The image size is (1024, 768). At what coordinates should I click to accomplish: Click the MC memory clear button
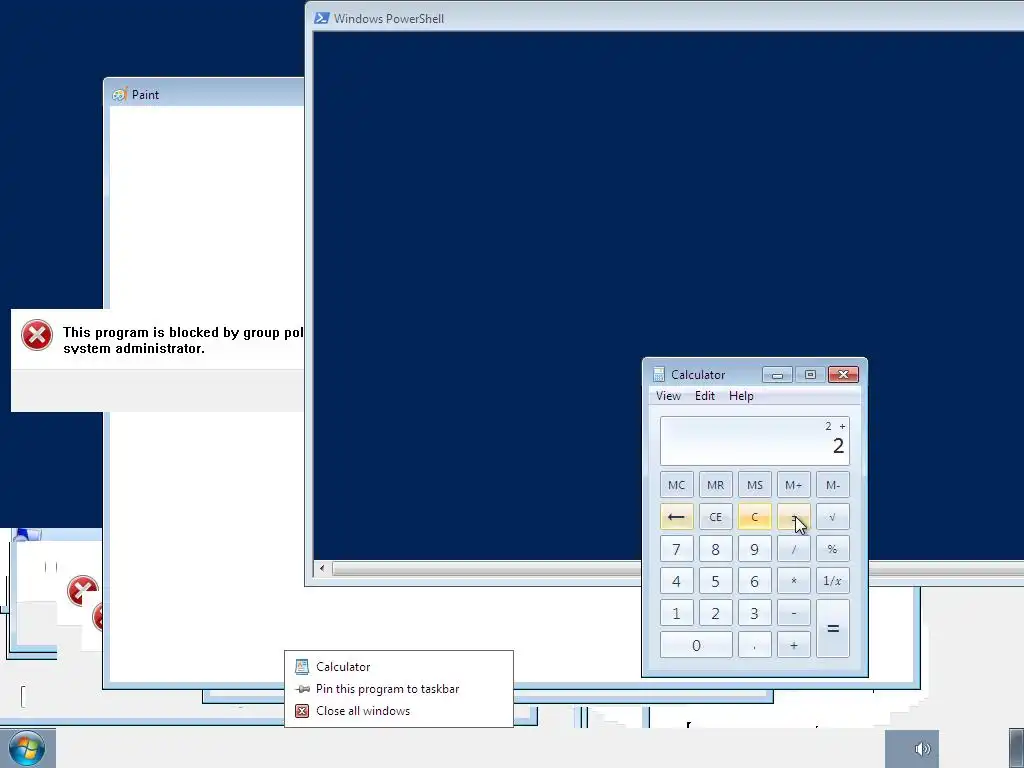(x=677, y=485)
